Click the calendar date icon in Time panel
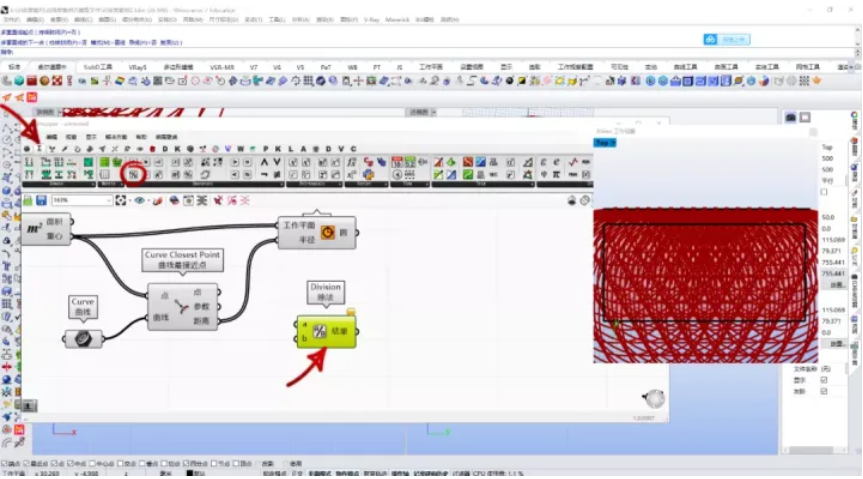 [397, 162]
